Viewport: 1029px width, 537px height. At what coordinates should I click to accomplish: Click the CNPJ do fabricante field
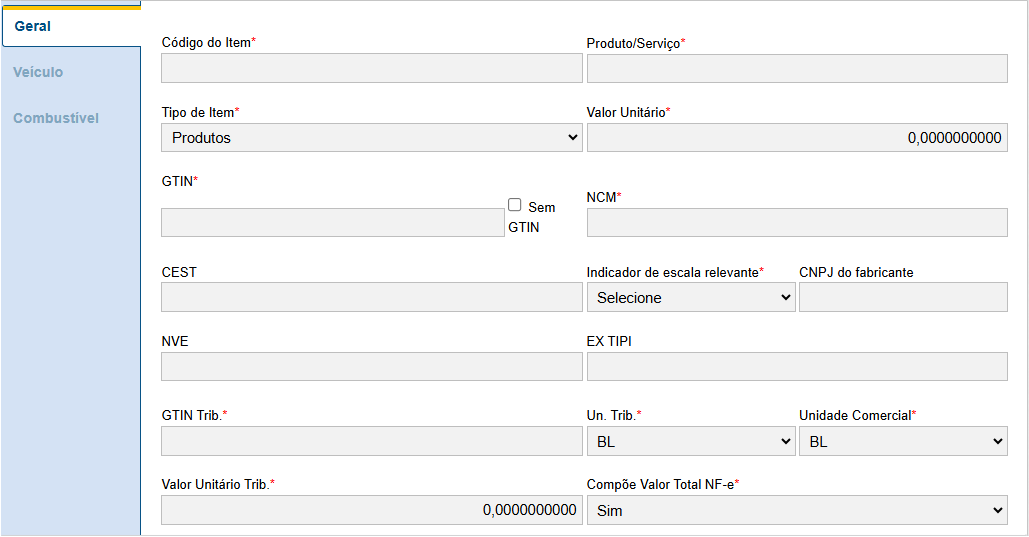(903, 297)
